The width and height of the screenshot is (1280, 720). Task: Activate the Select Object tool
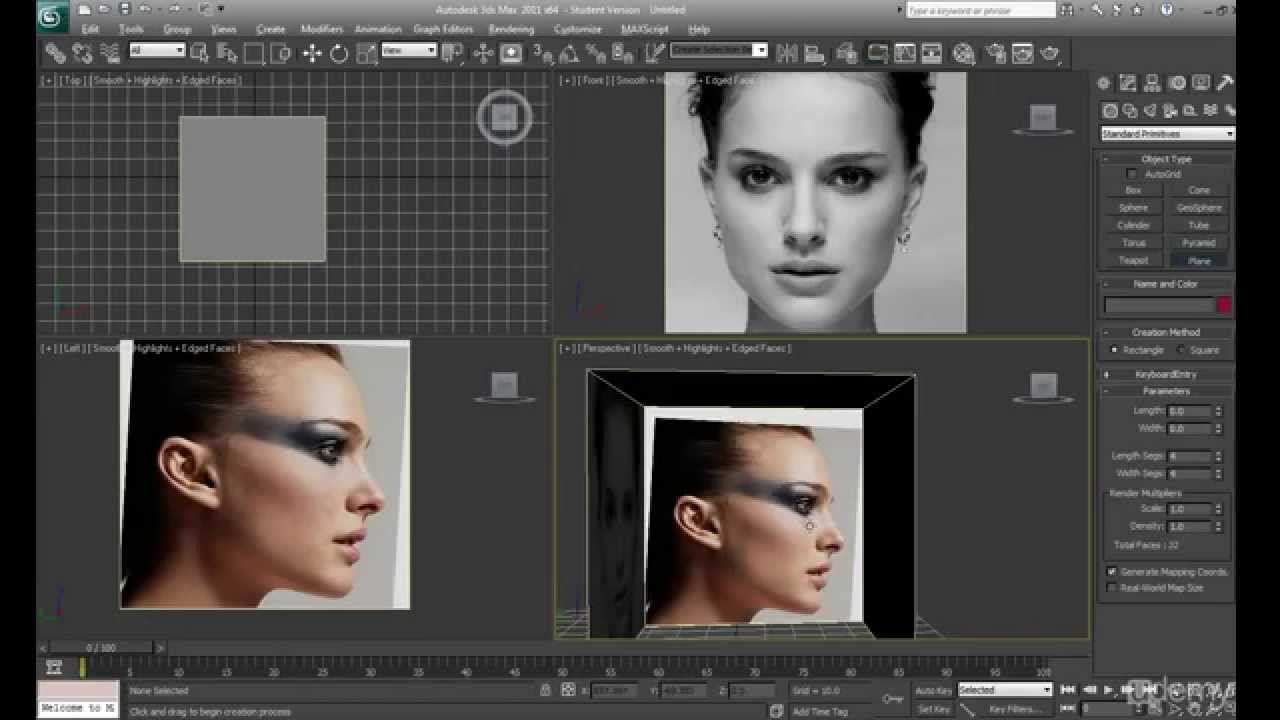[x=200, y=53]
